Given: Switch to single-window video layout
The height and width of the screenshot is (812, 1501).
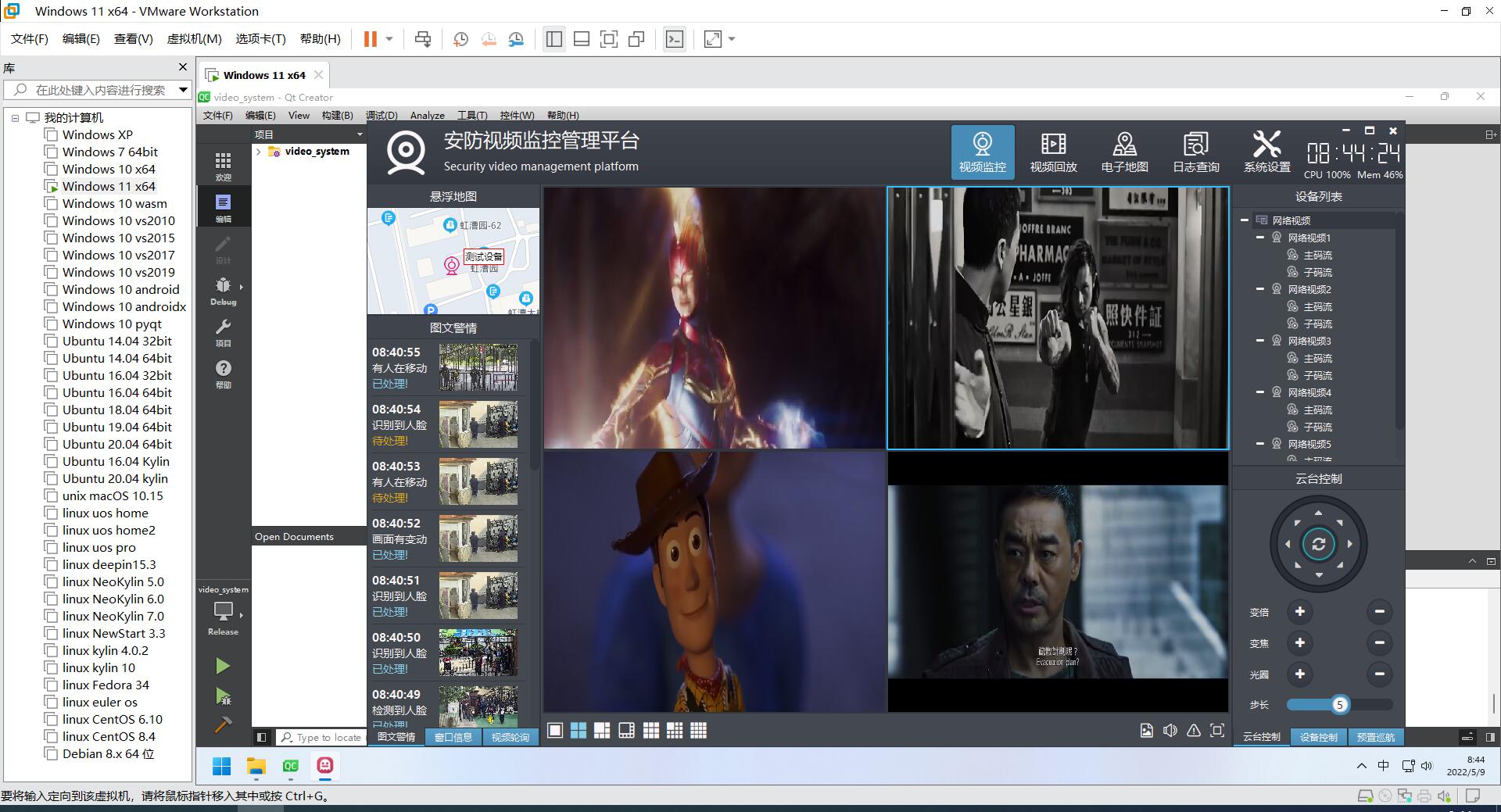Looking at the screenshot, I should point(555,731).
